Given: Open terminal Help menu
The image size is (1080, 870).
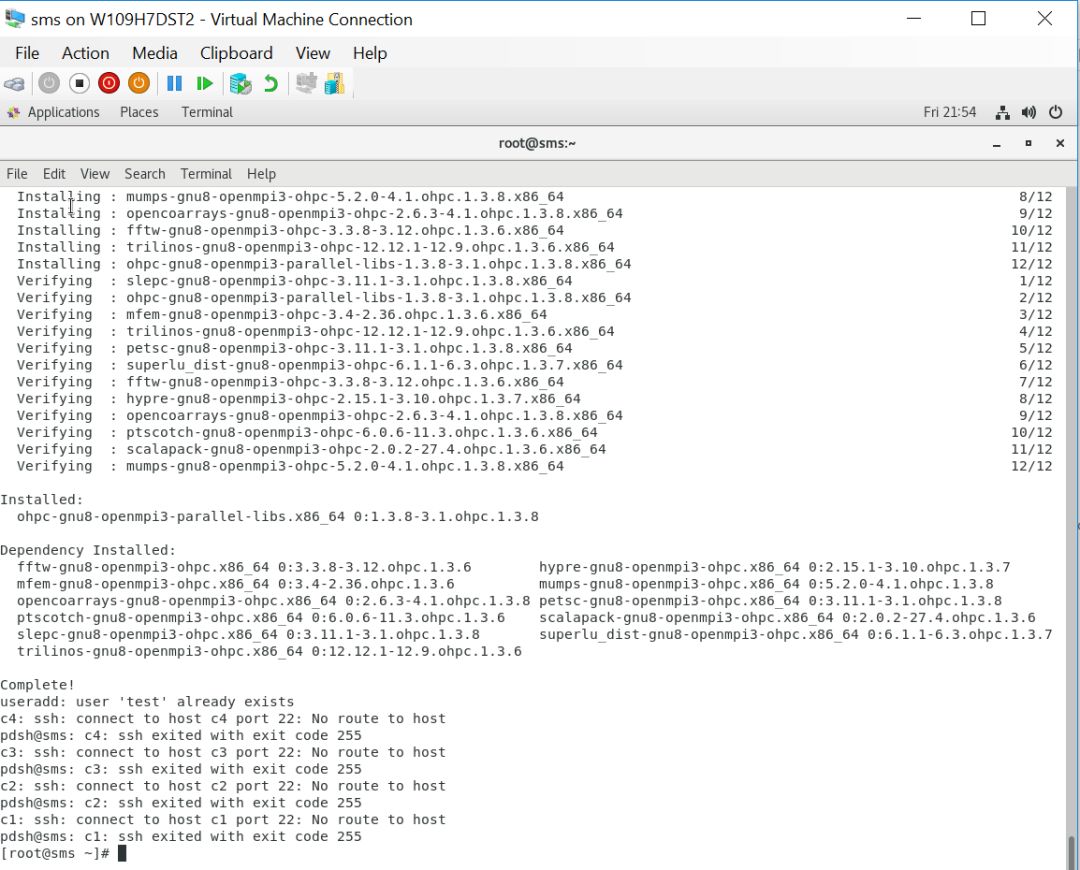Looking at the screenshot, I should (x=261, y=174).
